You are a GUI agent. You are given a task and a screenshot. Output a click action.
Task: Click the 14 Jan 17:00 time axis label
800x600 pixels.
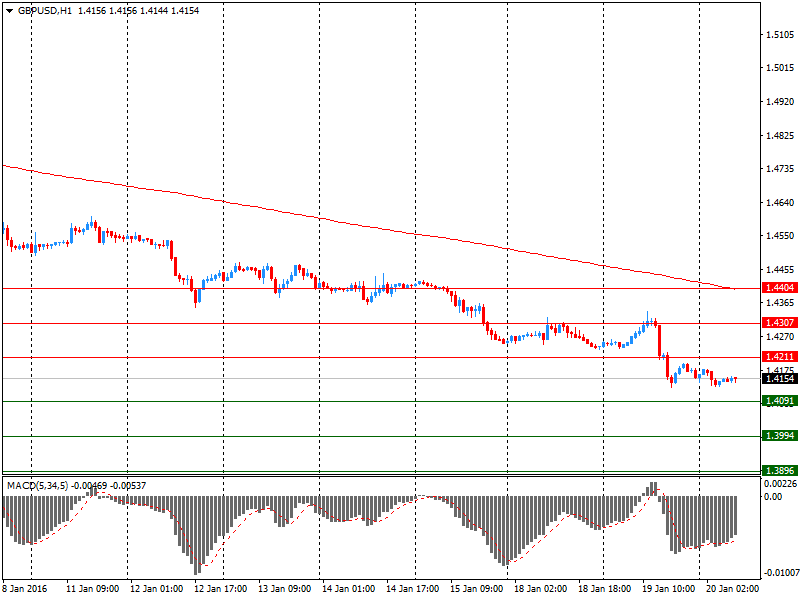[x=412, y=589]
